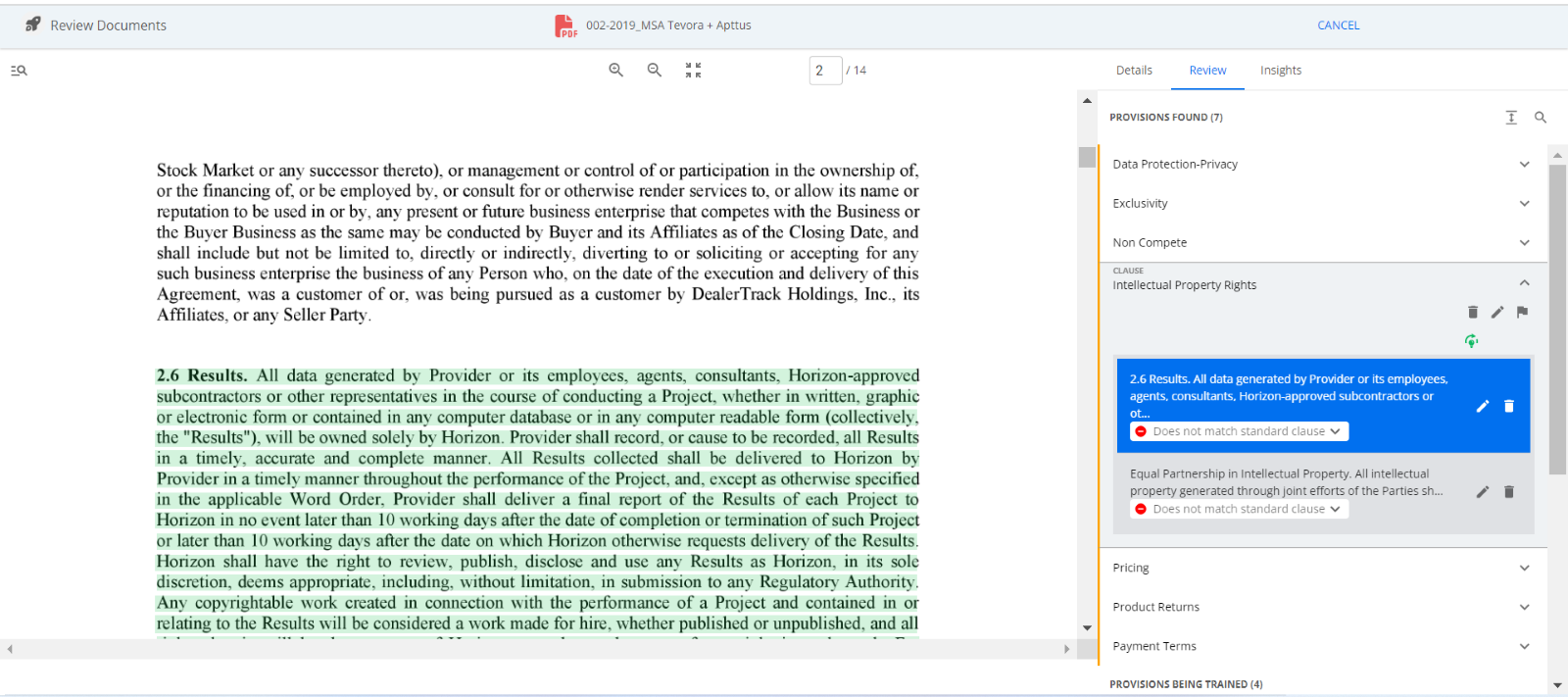Image resolution: width=1568 pixels, height=697 pixels.
Task: Switch to the Details tab
Action: 1134,71
